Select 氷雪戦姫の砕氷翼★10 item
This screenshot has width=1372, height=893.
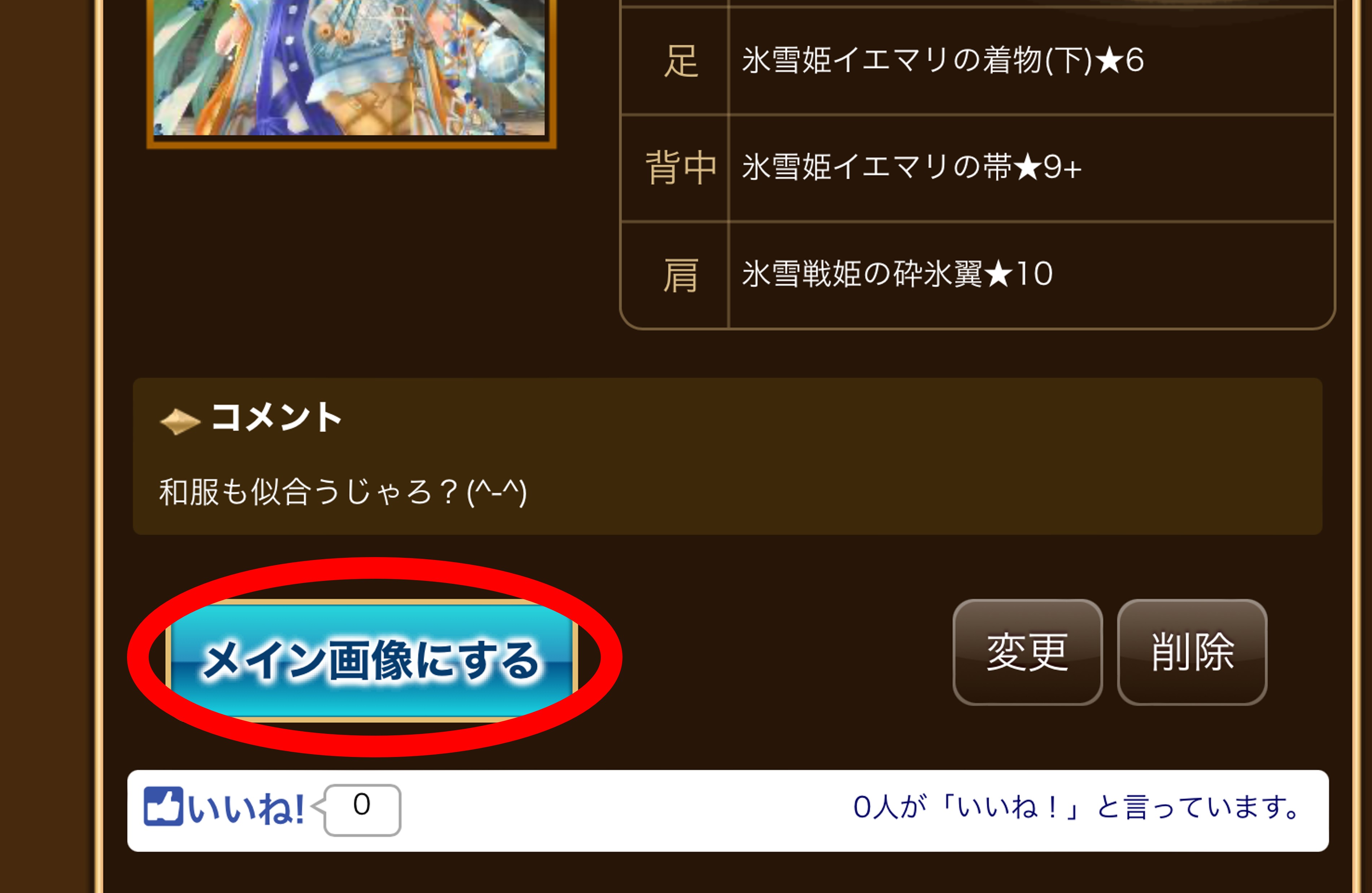pyautogui.click(x=897, y=273)
